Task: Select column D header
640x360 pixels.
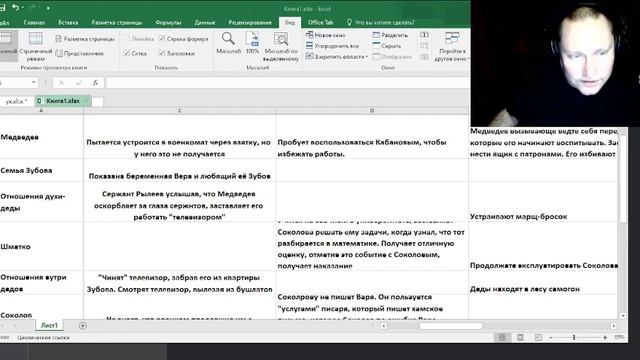Action: (x=372, y=111)
